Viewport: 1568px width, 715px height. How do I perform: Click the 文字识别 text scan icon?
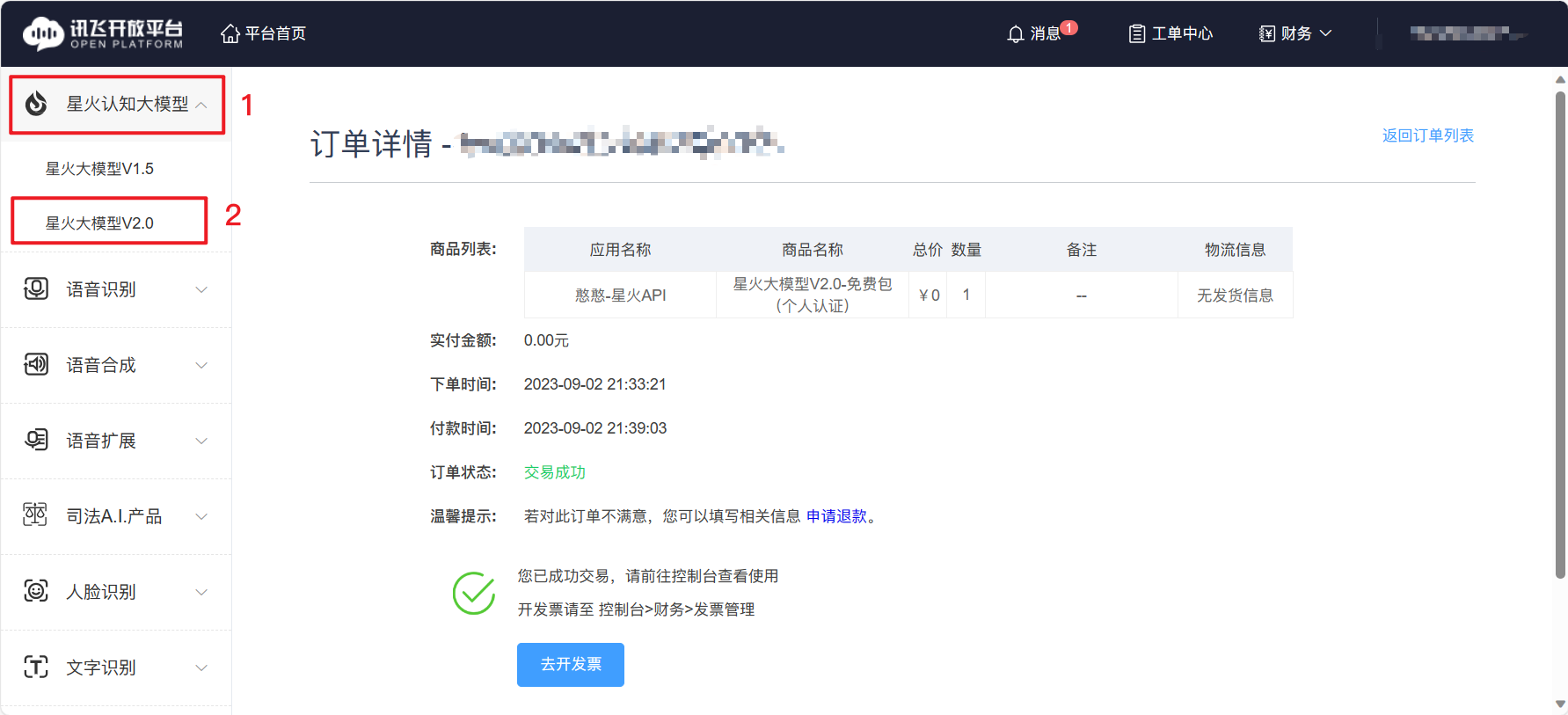36,668
